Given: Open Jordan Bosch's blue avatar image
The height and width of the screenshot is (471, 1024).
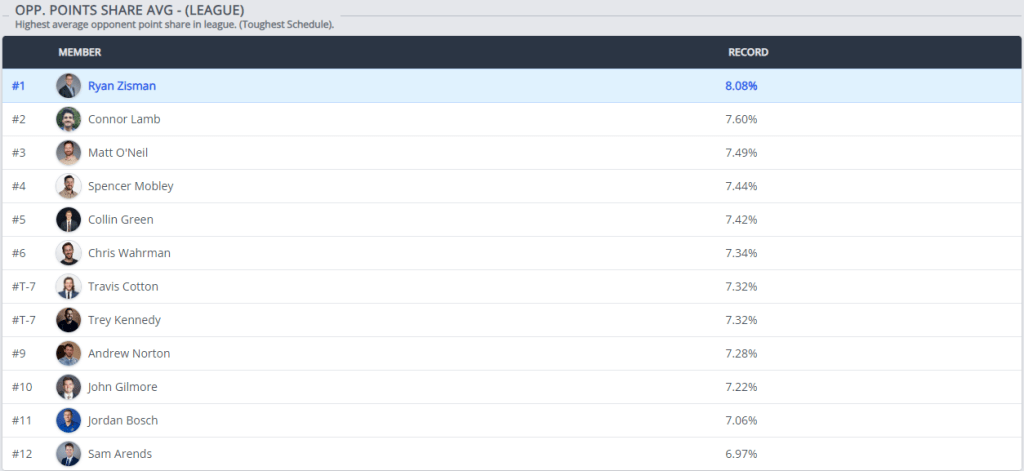Looking at the screenshot, I should click(x=68, y=420).
